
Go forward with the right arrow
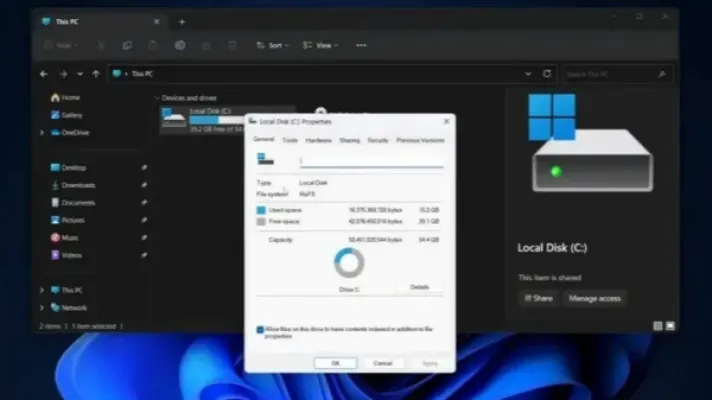tap(64, 74)
